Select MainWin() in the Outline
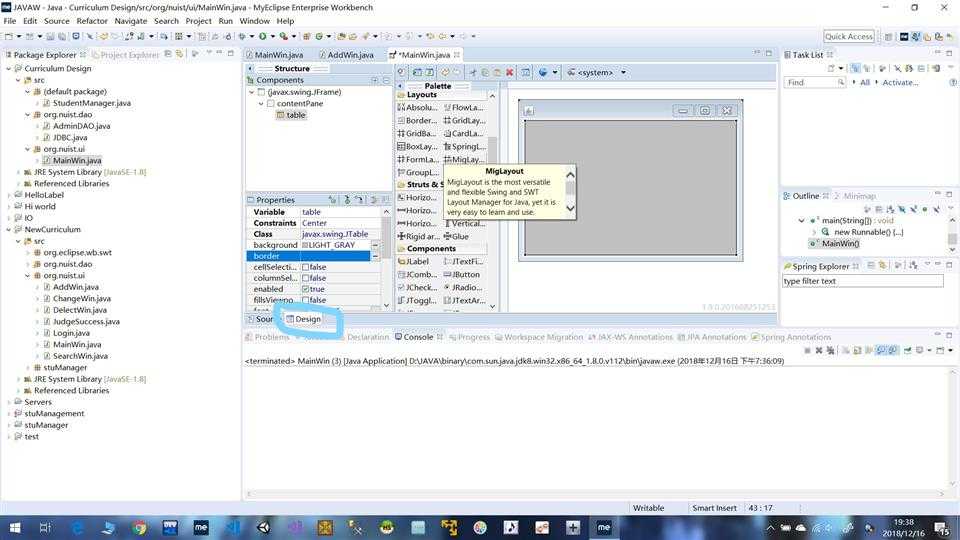Viewport: 960px width, 540px height. [840, 244]
